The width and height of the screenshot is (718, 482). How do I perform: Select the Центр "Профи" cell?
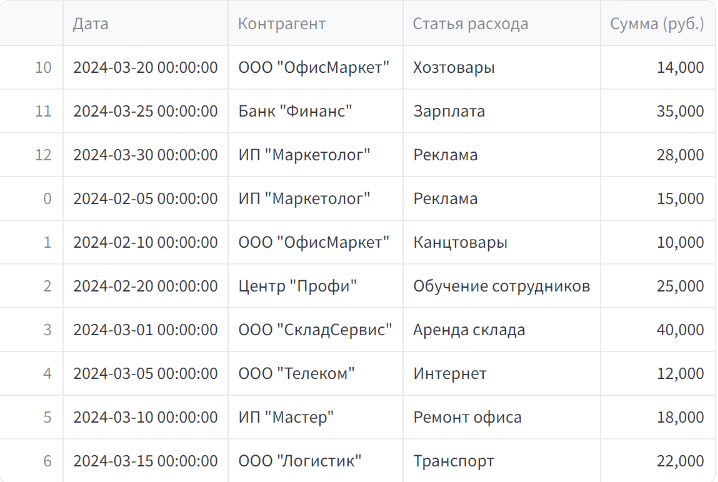click(x=315, y=286)
